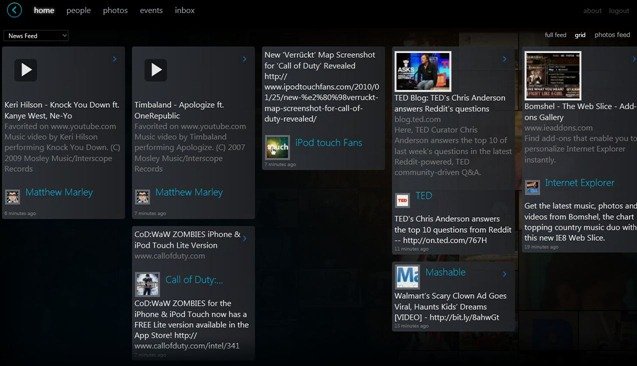This screenshot has width=637, height=366.
Task: Click the www.callofduty.com source text
Action: click(x=169, y=256)
